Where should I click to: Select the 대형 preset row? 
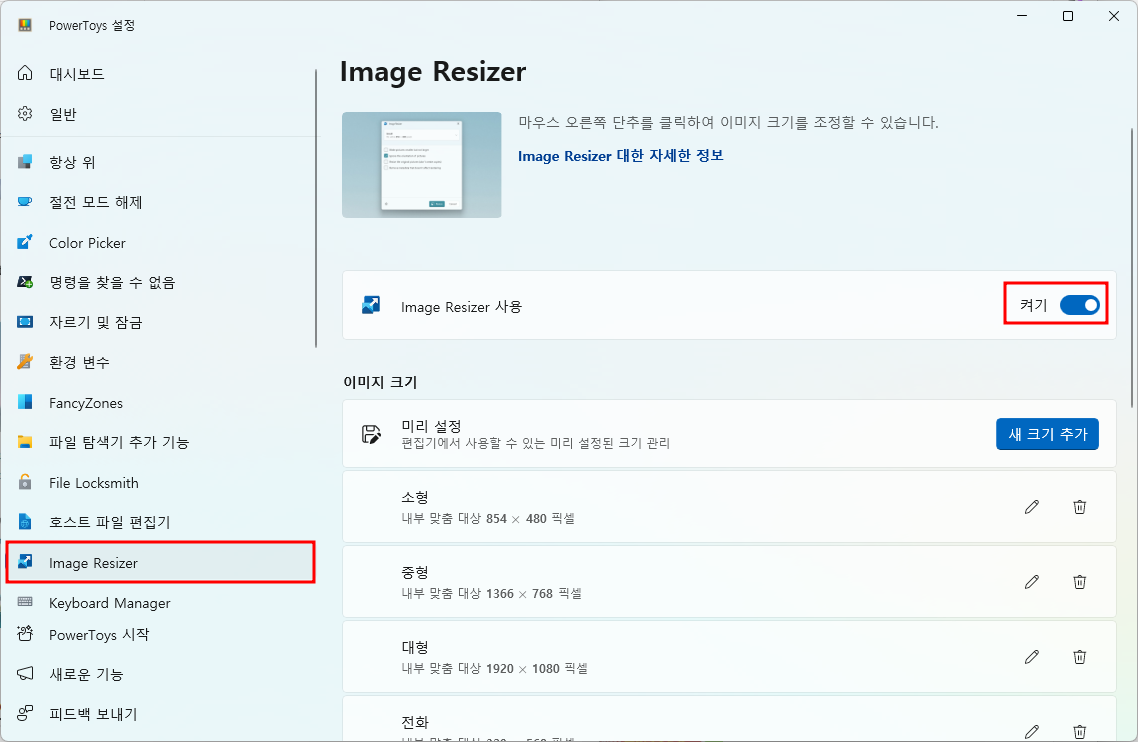[729, 656]
